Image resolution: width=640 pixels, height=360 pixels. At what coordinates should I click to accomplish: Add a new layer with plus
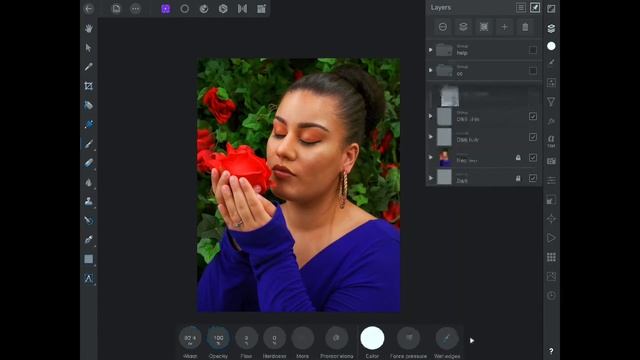pyautogui.click(x=504, y=27)
